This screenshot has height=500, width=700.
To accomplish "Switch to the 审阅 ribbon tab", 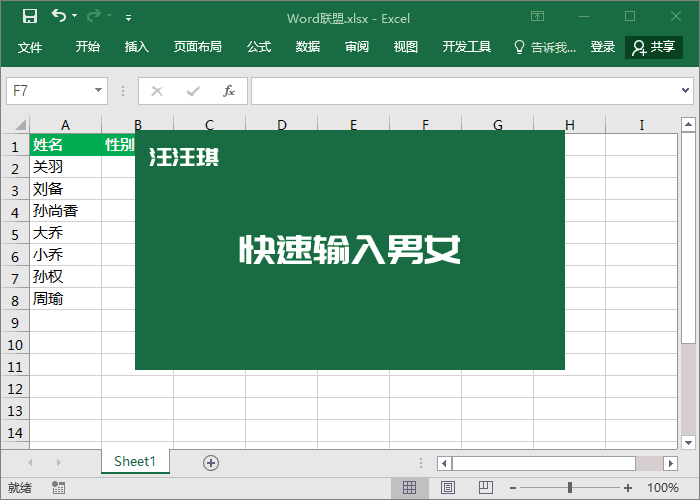I will click(357, 46).
